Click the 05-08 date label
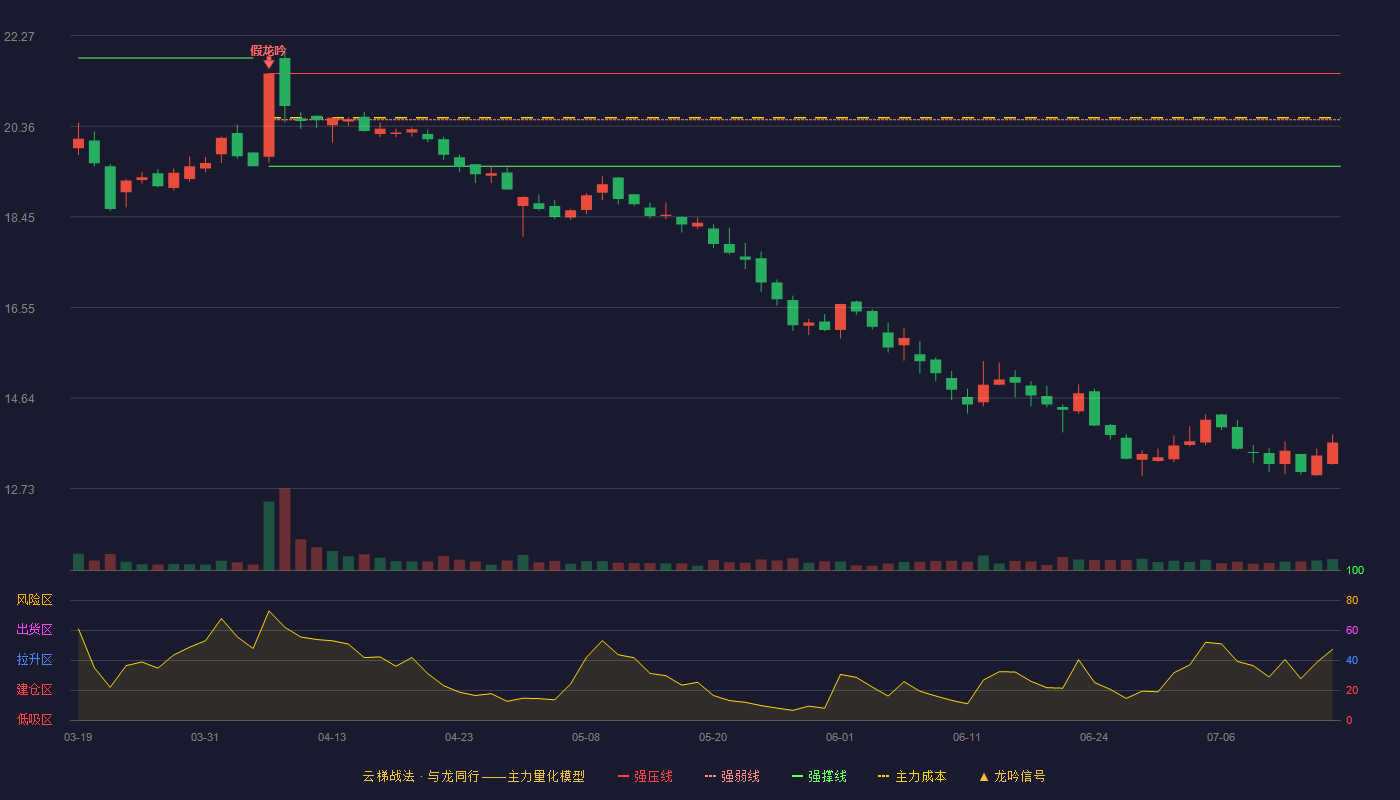Viewport: 1400px width, 800px height. (x=586, y=737)
